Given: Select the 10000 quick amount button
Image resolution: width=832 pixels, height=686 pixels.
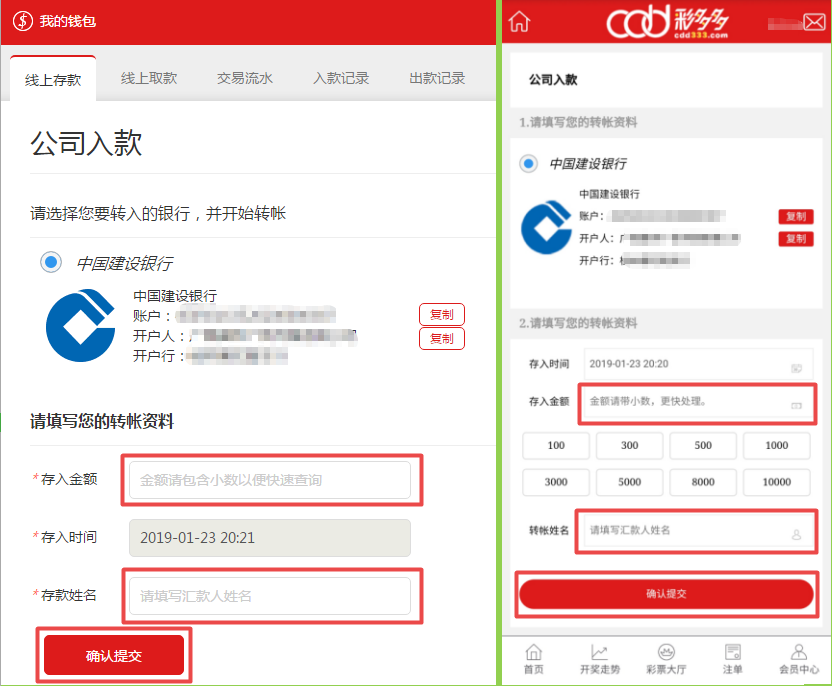Looking at the screenshot, I should pos(777,482).
